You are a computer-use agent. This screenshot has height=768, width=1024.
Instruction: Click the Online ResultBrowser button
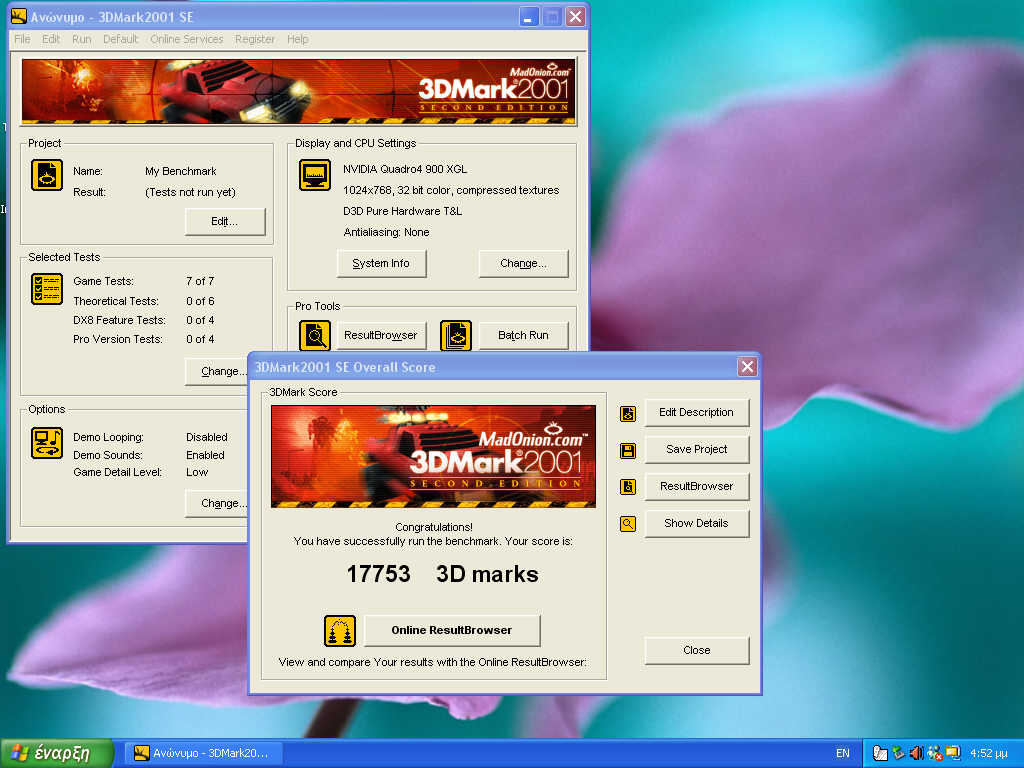(x=452, y=630)
